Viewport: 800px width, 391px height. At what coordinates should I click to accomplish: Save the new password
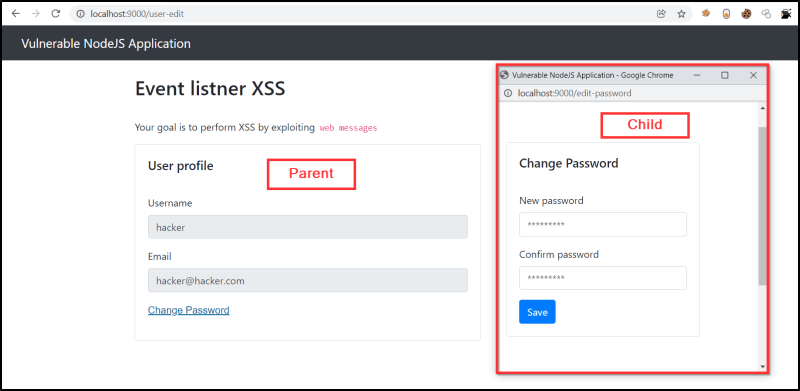click(537, 312)
